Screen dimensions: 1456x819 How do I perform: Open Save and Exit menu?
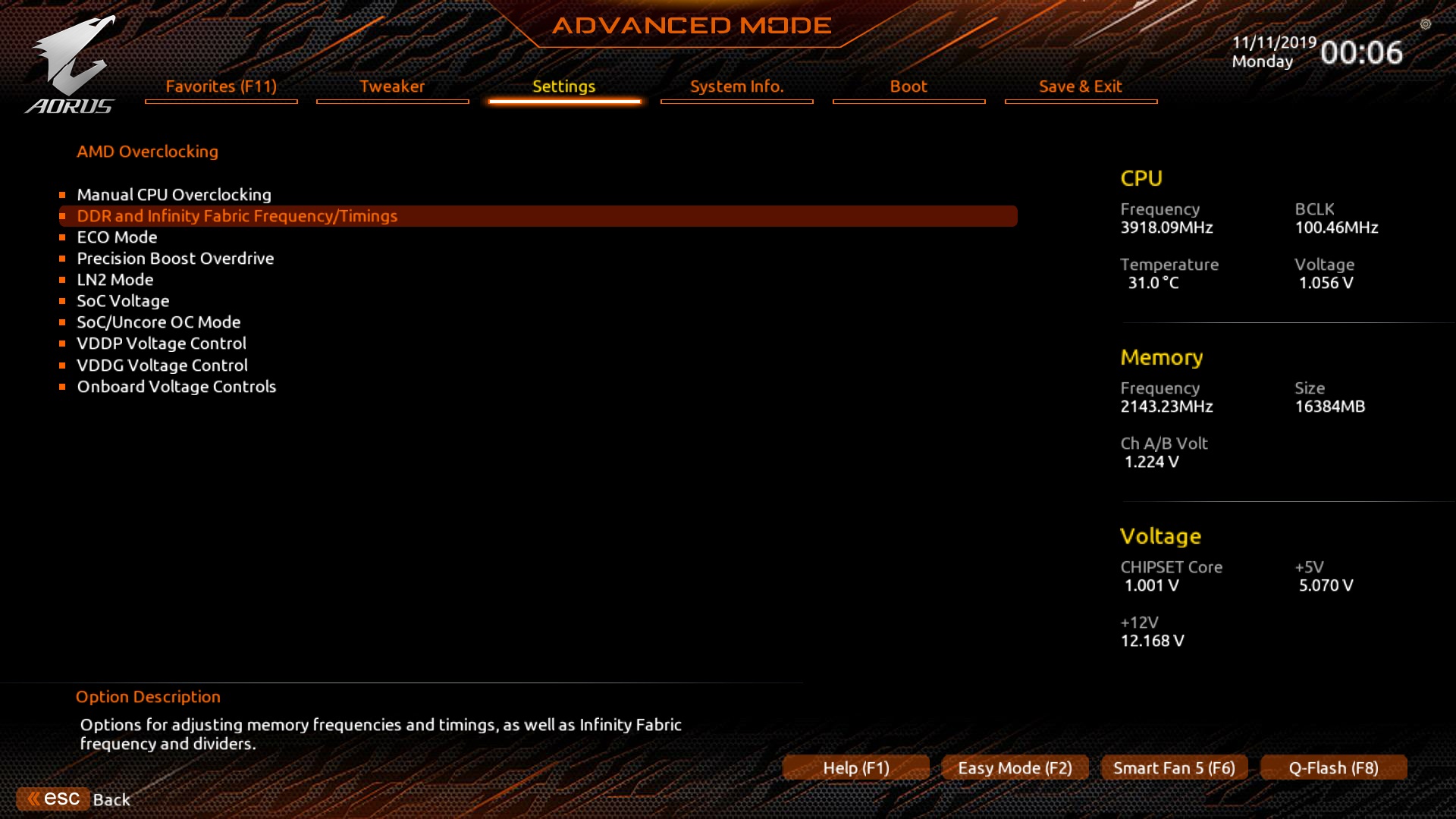[x=1080, y=86]
